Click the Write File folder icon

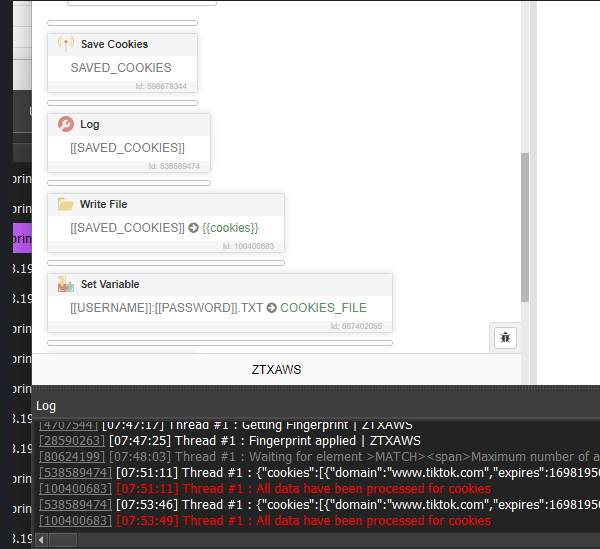(66, 204)
